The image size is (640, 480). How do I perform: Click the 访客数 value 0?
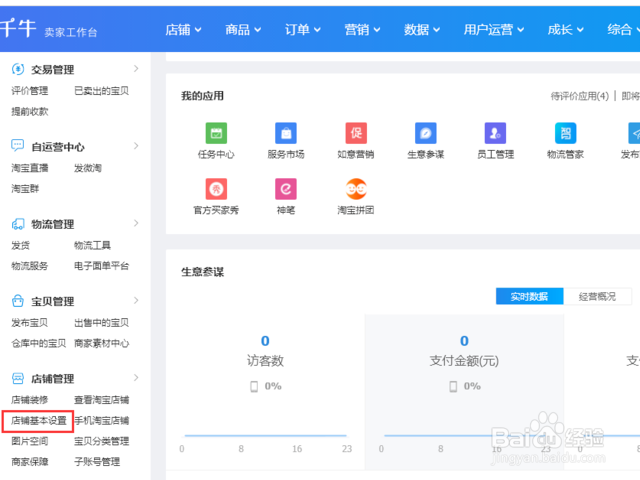click(x=265, y=341)
